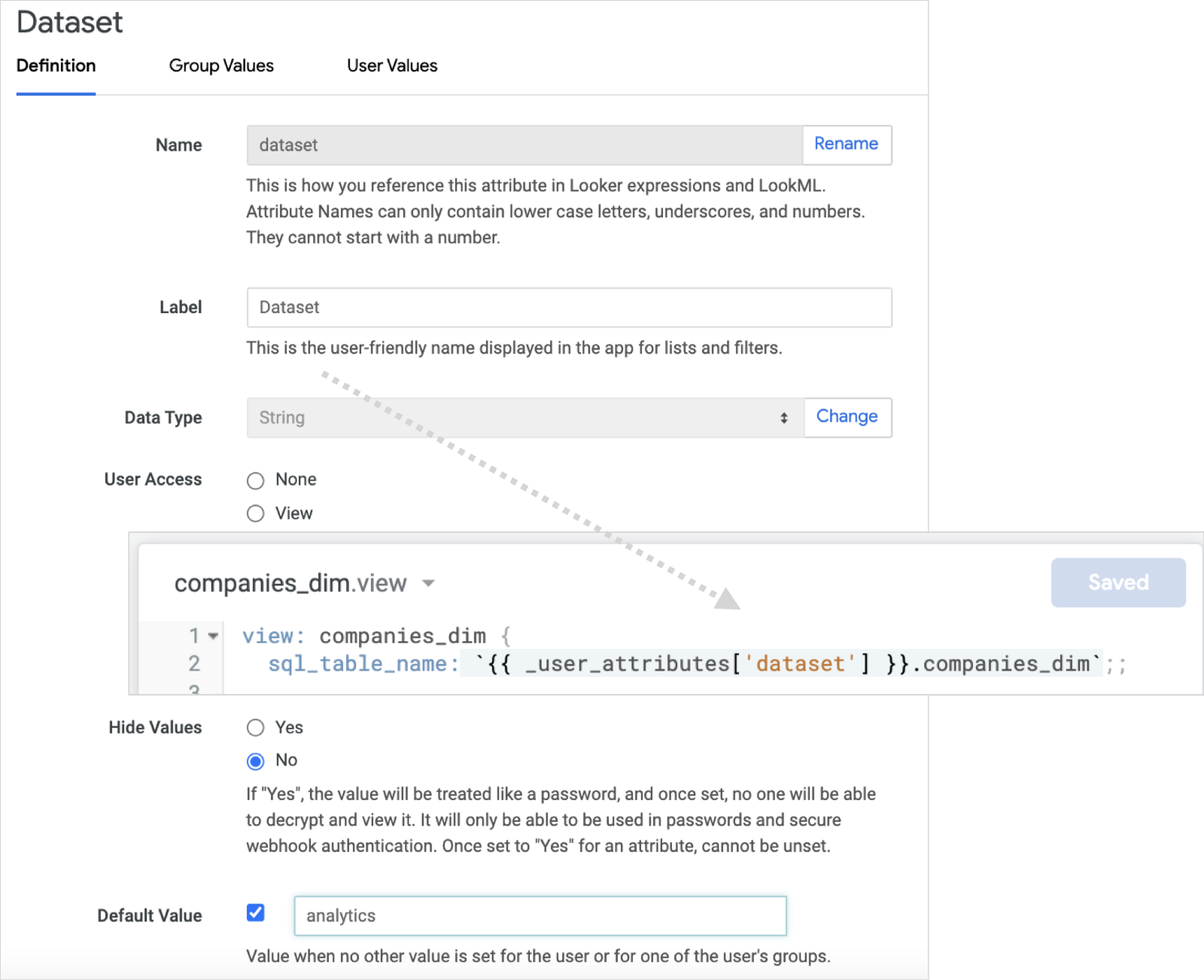Open the User Values tab
This screenshot has width=1204, height=980.
tap(392, 66)
